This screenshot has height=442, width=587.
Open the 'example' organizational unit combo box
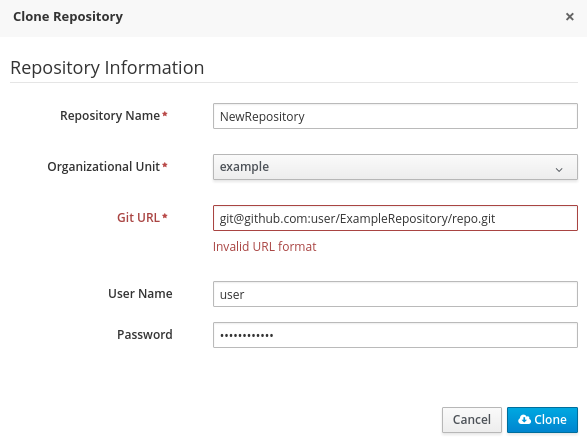click(x=395, y=167)
